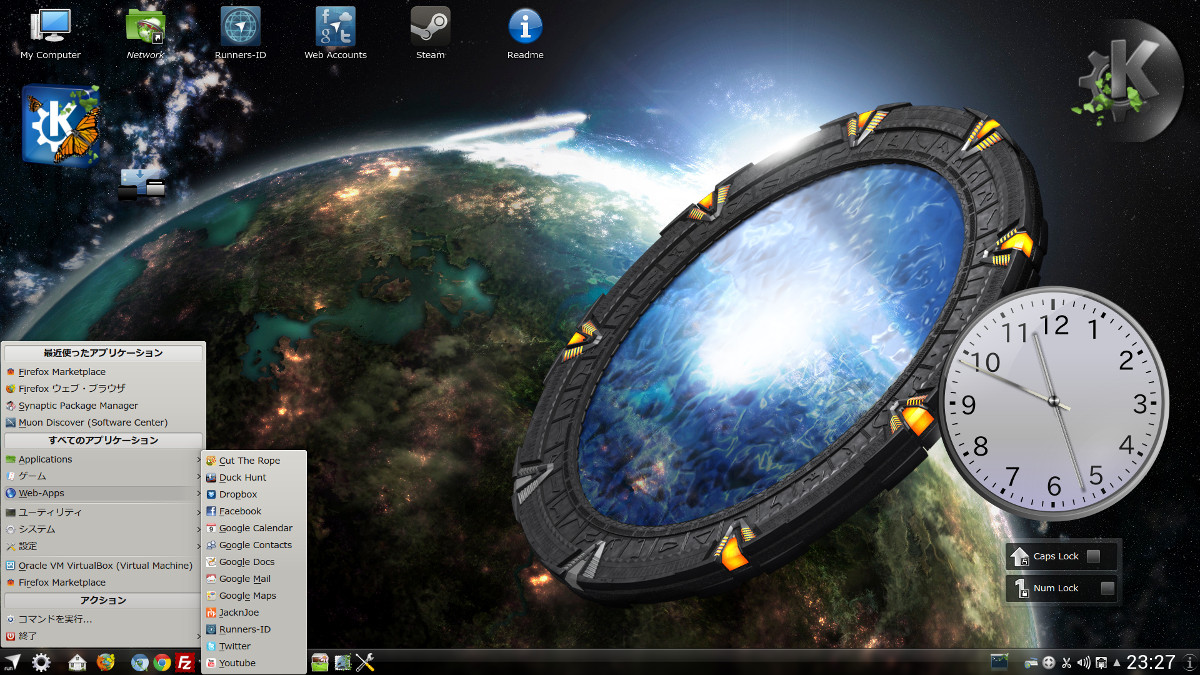
Task: Click the analog clock widget
Action: pyautogui.click(x=1054, y=402)
